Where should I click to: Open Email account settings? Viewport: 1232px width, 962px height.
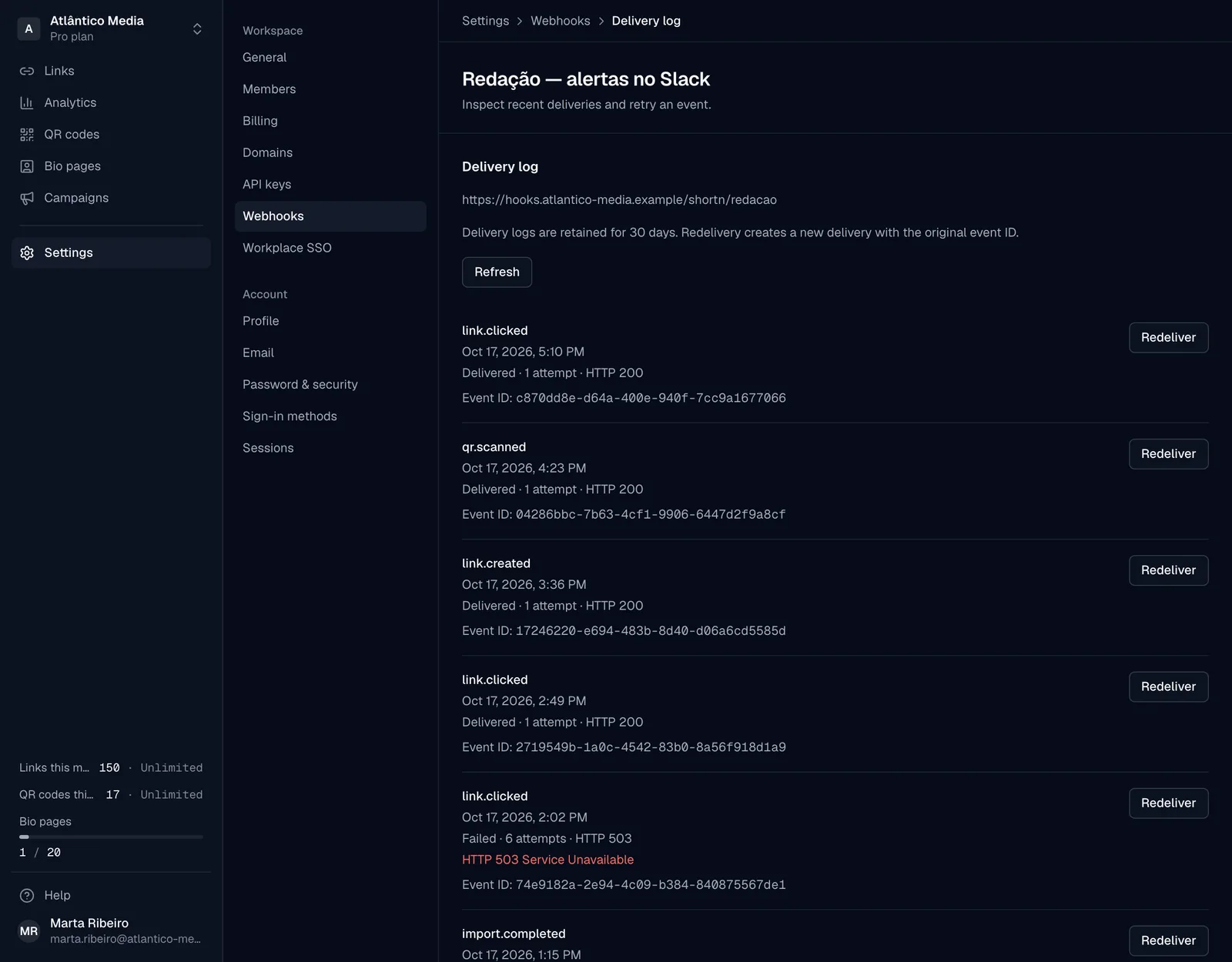tap(330, 352)
